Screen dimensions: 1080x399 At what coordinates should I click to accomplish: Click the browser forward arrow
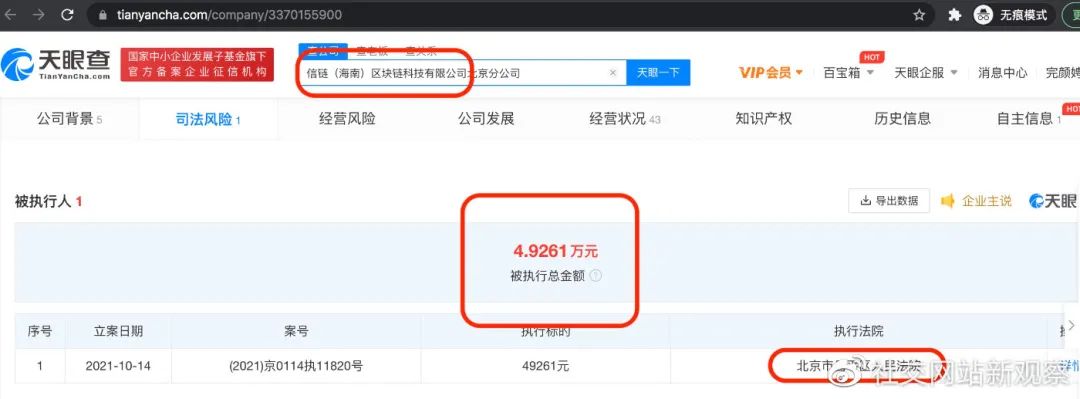[39, 14]
